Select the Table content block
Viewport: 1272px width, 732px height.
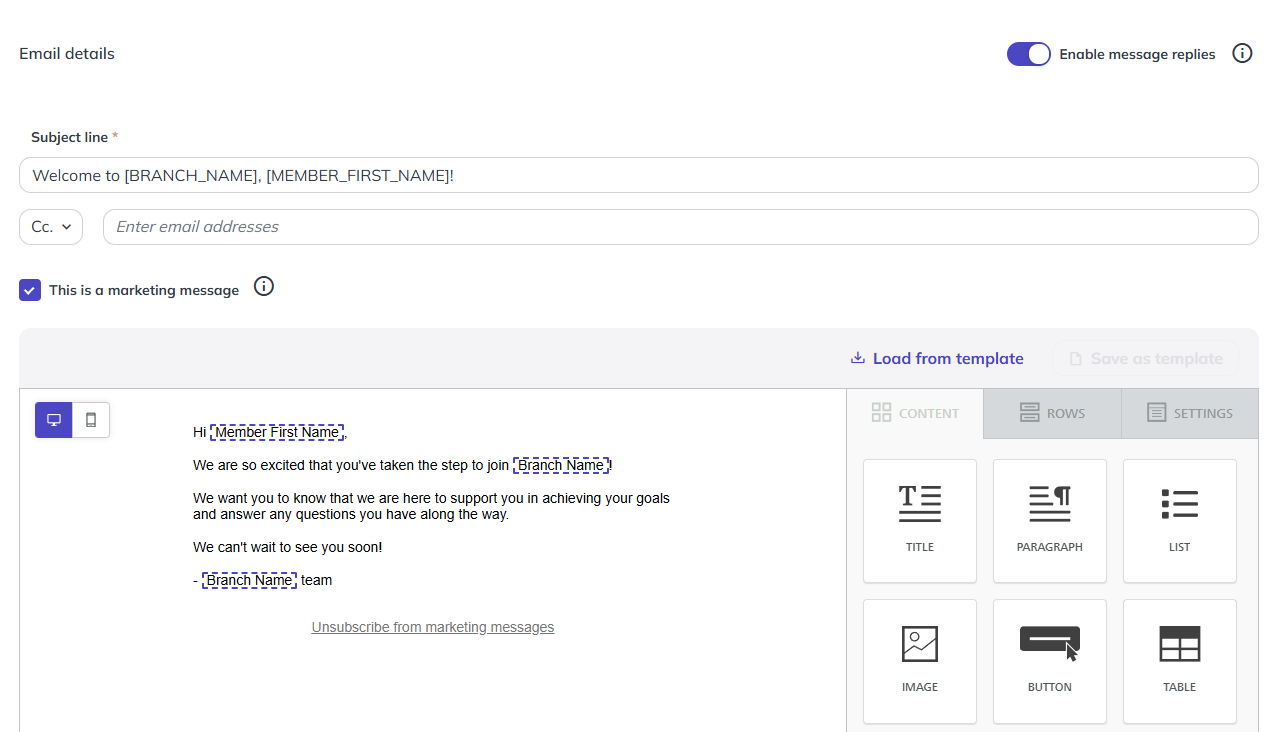coord(1180,661)
